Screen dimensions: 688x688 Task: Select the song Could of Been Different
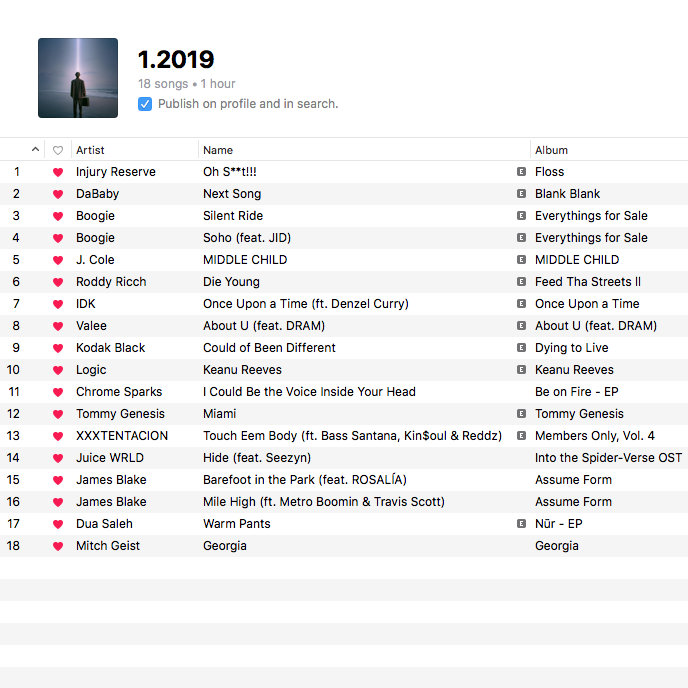(269, 348)
